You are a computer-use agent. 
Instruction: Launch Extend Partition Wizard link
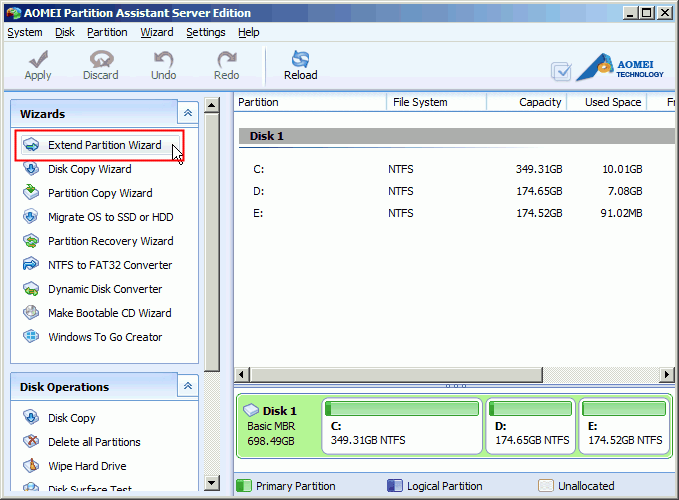(105, 145)
